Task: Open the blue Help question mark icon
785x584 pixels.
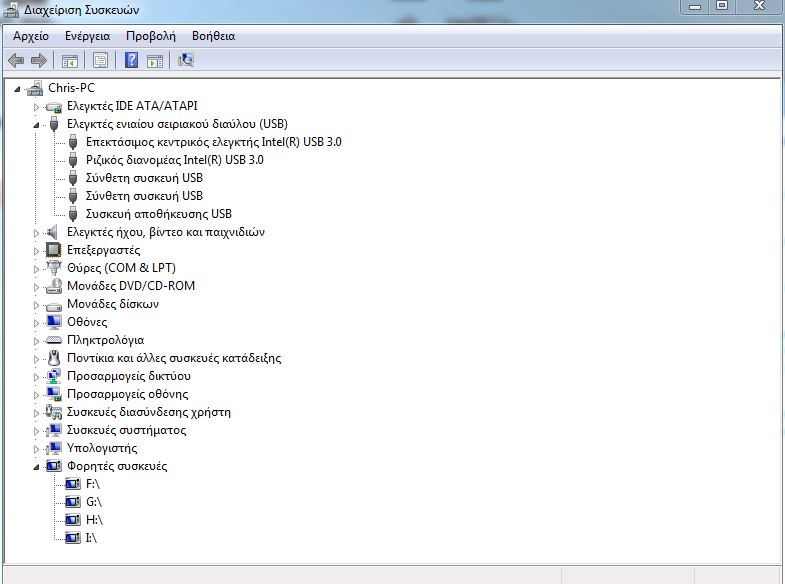Action: pyautogui.click(x=131, y=61)
